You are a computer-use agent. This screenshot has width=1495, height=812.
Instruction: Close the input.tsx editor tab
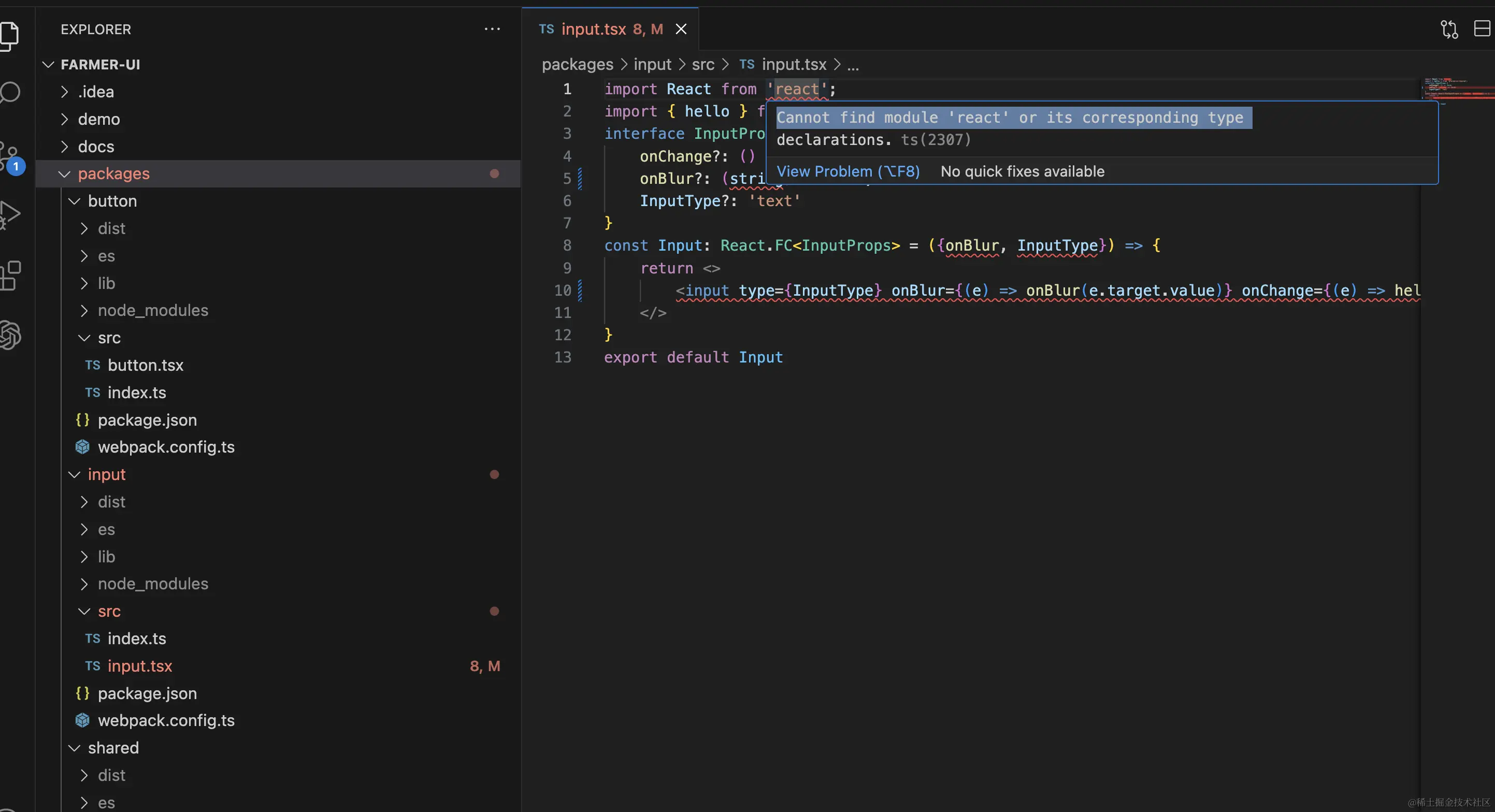click(681, 29)
